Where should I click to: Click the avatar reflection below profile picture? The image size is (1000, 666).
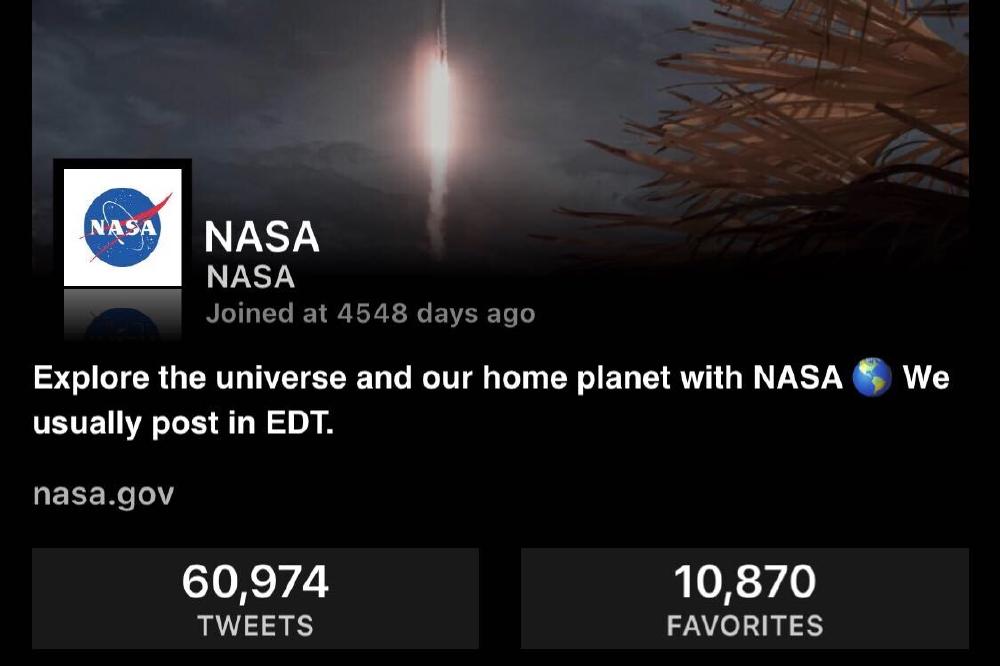[122, 314]
